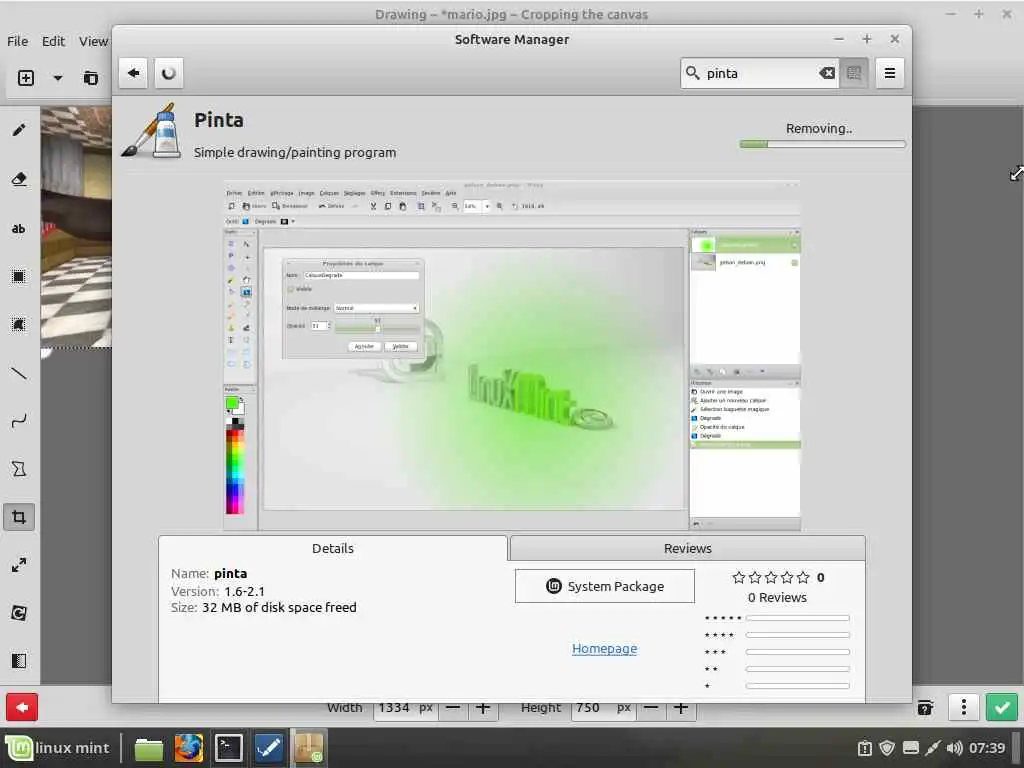Open the Software Manager hamburger menu
The height and width of the screenshot is (768, 1024).
[x=889, y=73]
